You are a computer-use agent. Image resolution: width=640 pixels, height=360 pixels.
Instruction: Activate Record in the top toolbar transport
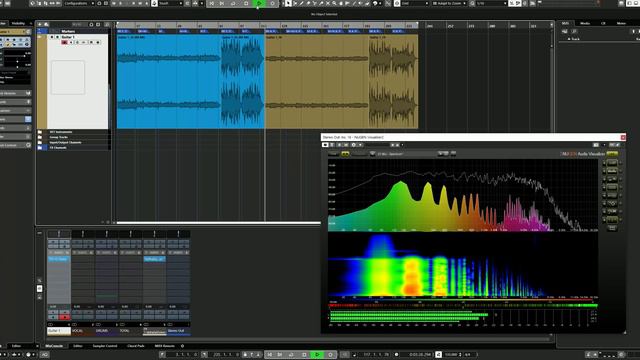point(272,3)
